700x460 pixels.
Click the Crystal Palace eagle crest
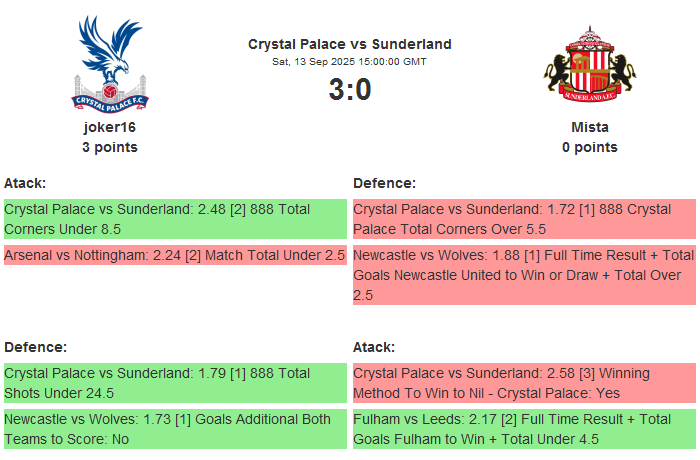click(110, 63)
